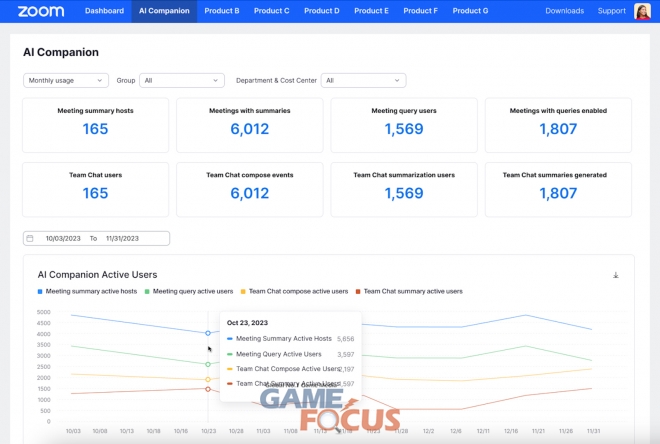Click Team Chat Compose Active Users tooltip row

[290, 369]
